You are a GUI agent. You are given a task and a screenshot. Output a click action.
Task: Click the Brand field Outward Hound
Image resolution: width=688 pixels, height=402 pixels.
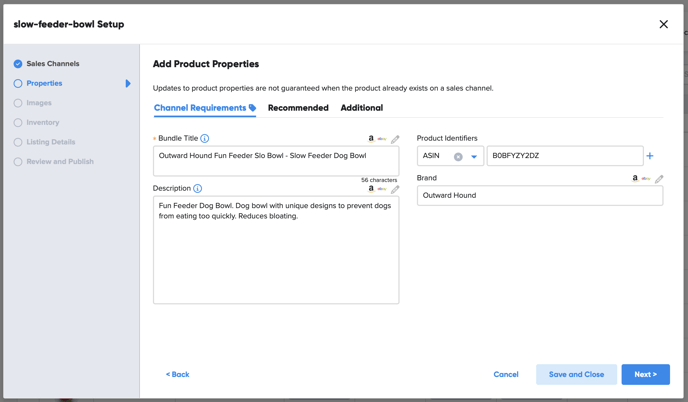(540, 195)
